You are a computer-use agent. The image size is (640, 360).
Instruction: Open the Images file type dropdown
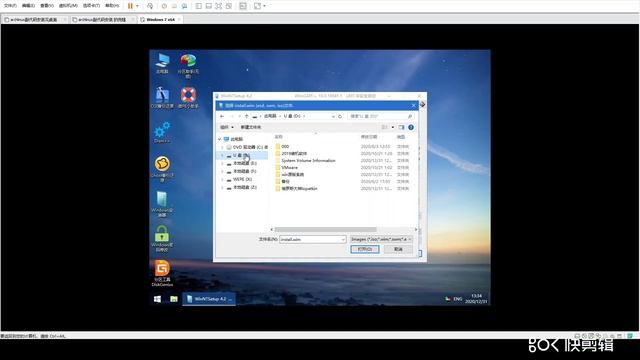click(x=381, y=239)
